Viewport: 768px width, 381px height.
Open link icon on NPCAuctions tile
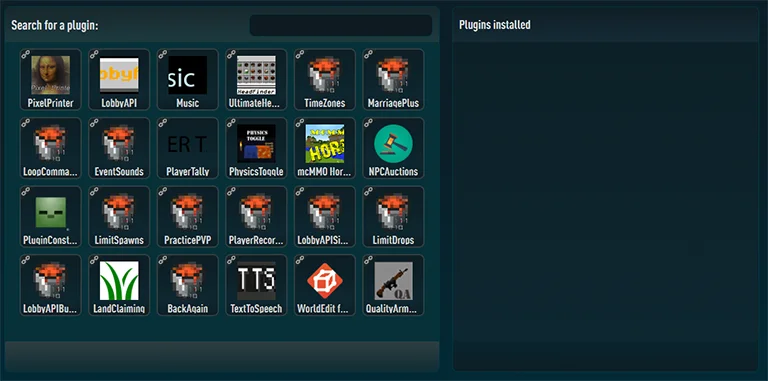click(x=368, y=122)
